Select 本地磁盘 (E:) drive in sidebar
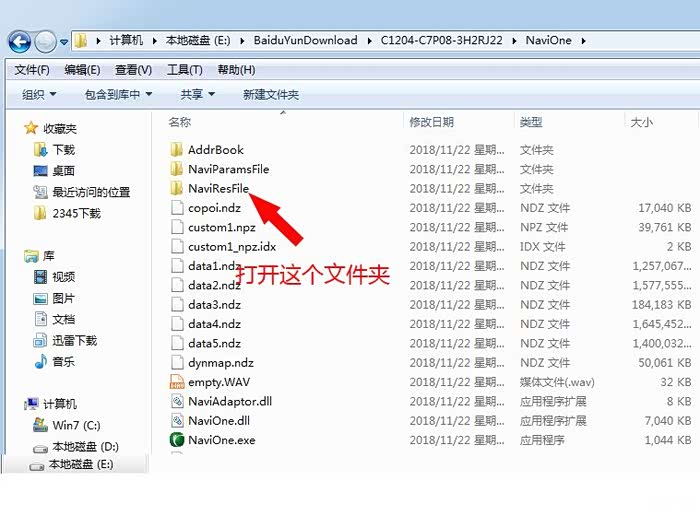This screenshot has width=700, height=516. click(x=81, y=464)
